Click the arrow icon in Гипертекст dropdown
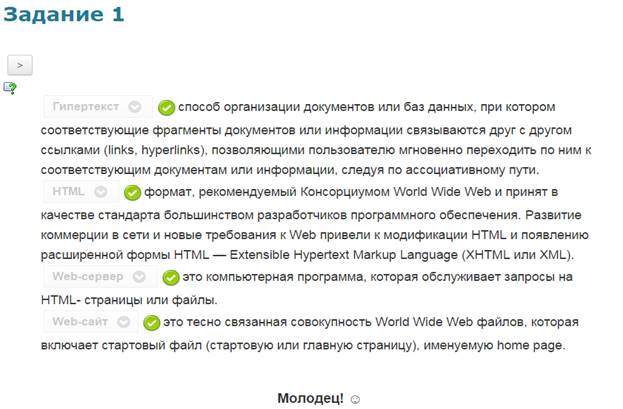This screenshot has width=623, height=409. click(x=136, y=107)
